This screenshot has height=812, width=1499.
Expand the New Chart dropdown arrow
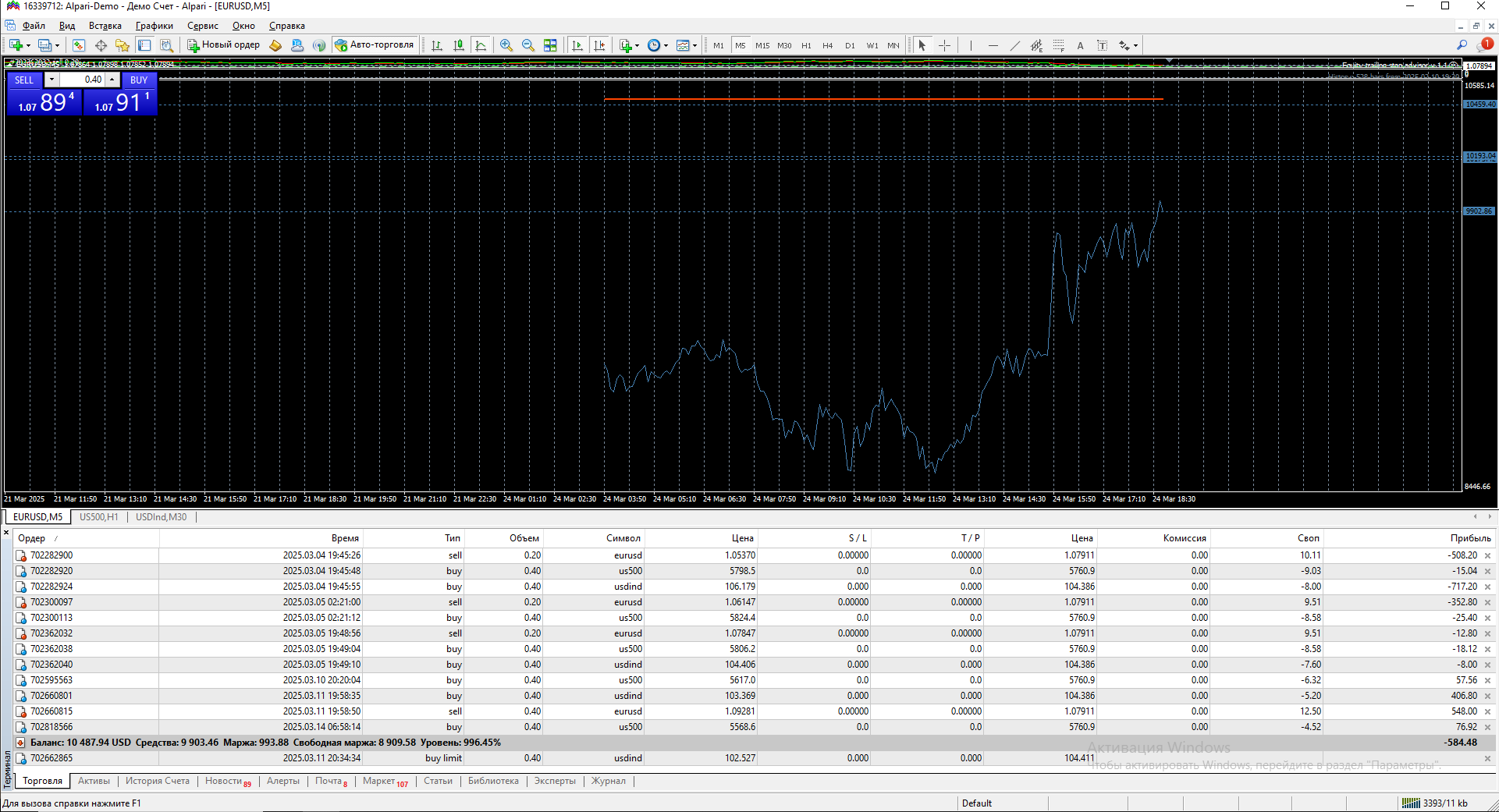[29, 45]
